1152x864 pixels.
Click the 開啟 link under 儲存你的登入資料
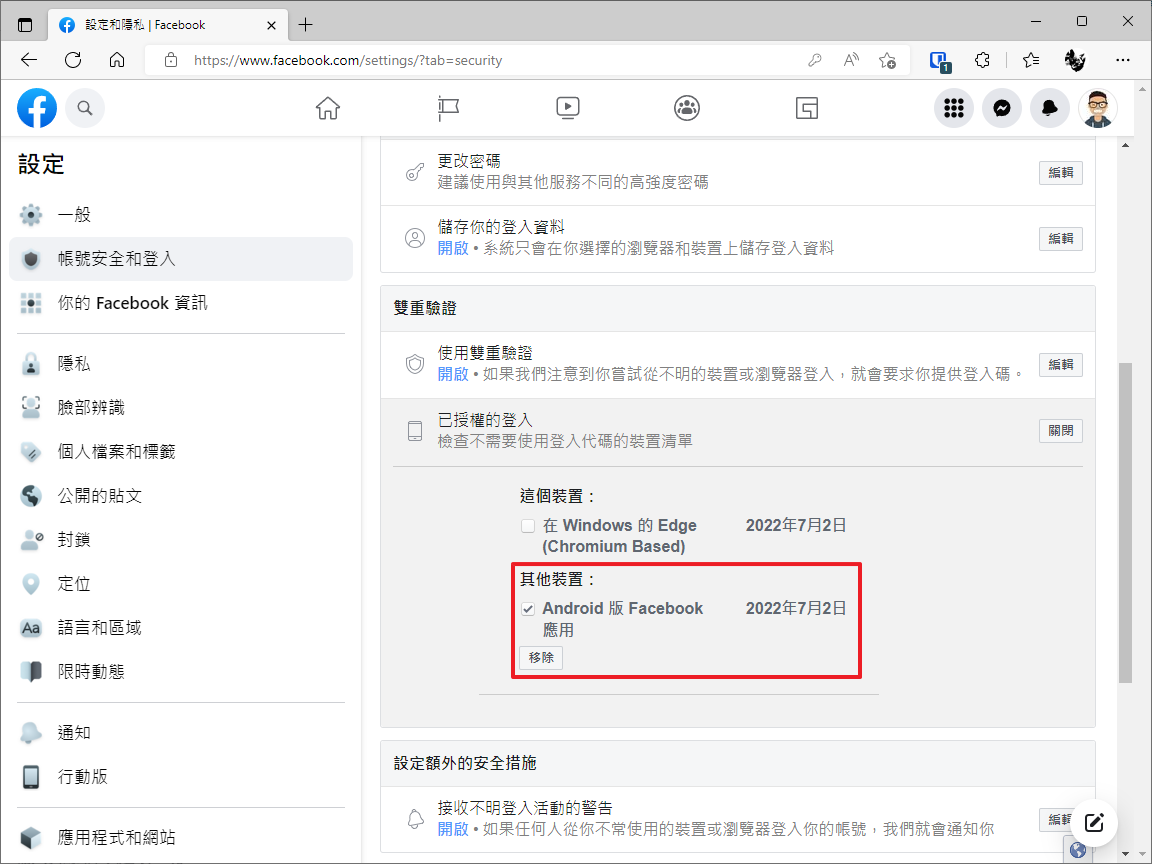pos(453,248)
